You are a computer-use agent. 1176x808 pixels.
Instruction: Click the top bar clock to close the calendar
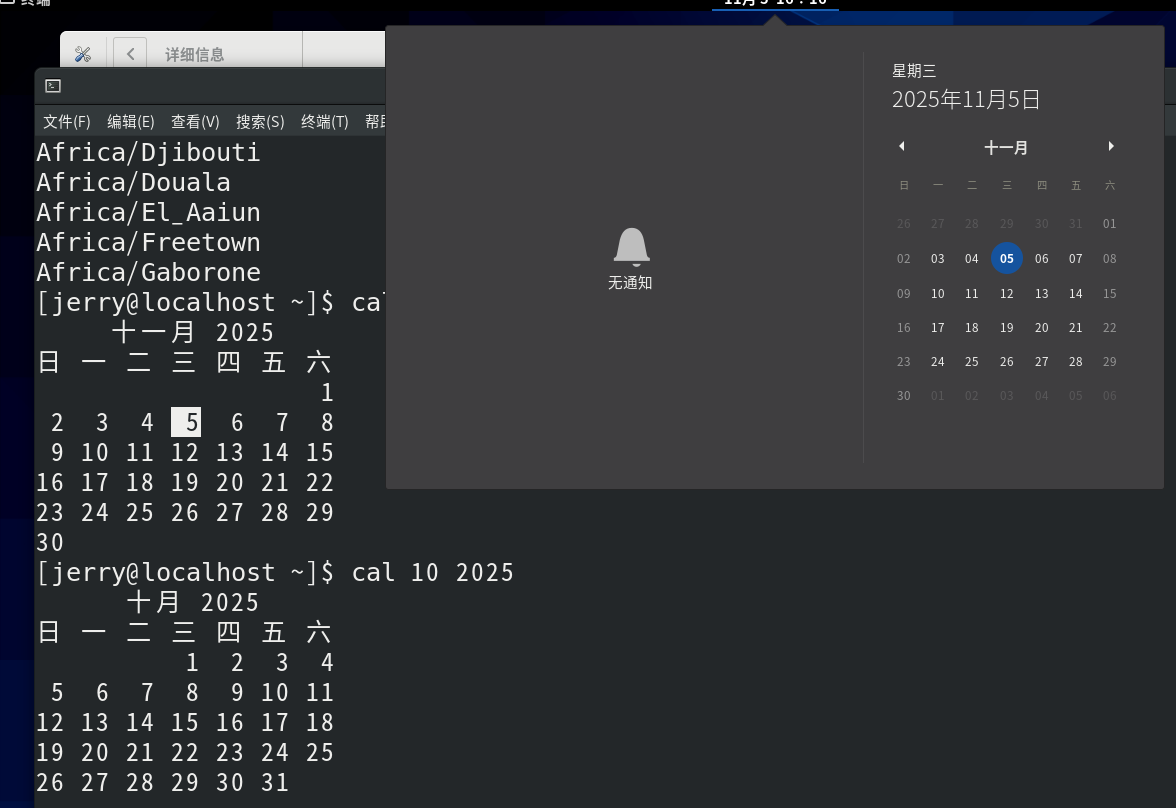click(775, 3)
